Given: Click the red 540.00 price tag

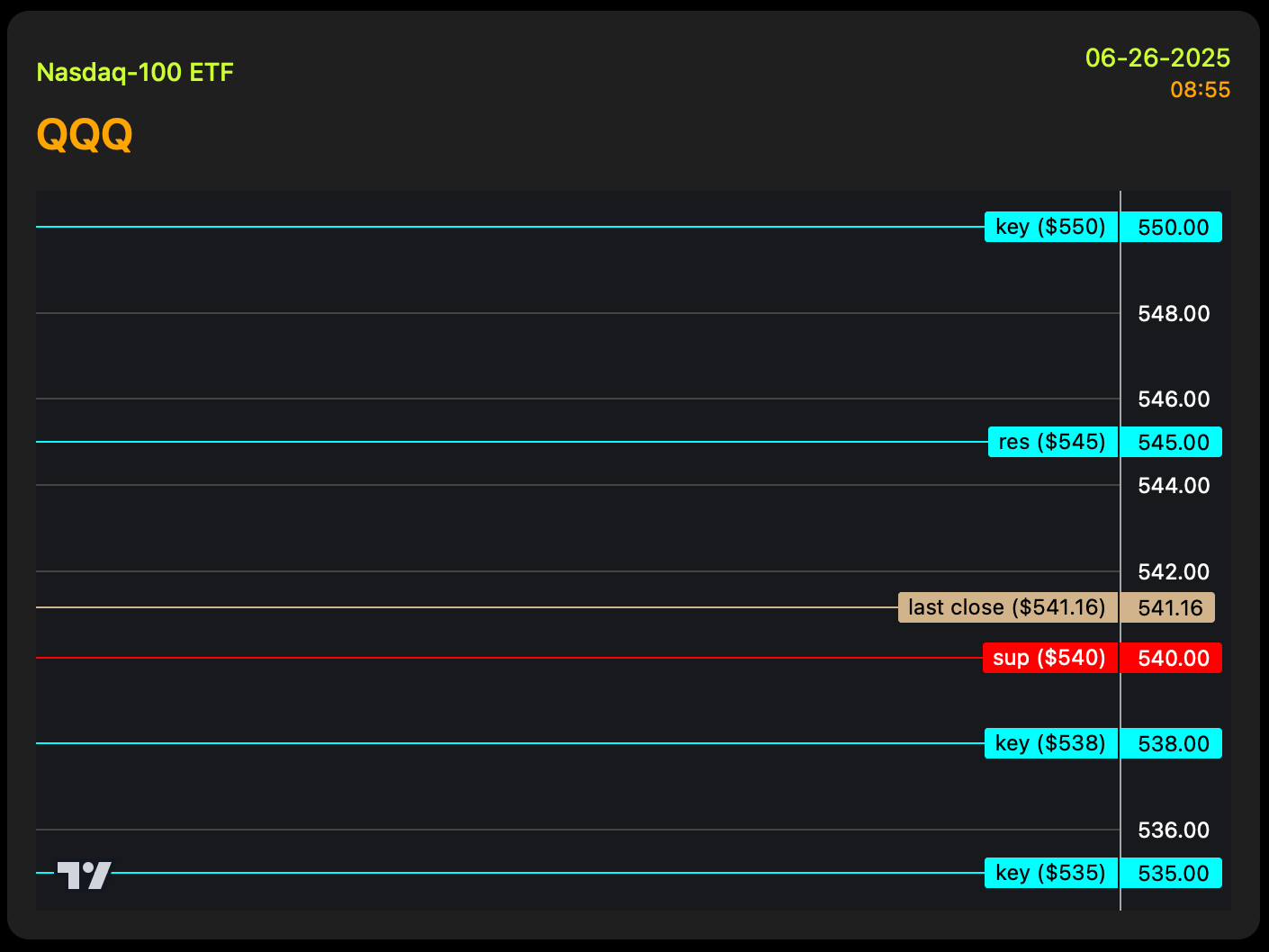Looking at the screenshot, I should tap(1172, 658).
